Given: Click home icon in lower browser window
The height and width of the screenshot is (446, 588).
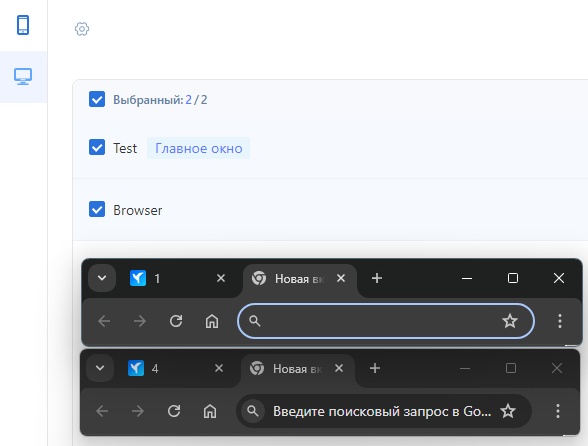Looking at the screenshot, I should pyautogui.click(x=210, y=411).
